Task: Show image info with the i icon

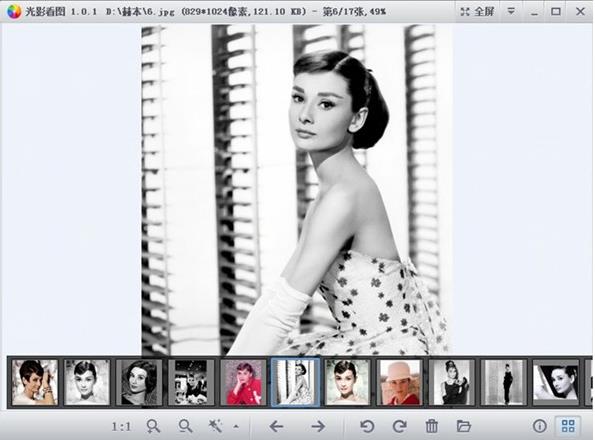Action: click(540, 426)
